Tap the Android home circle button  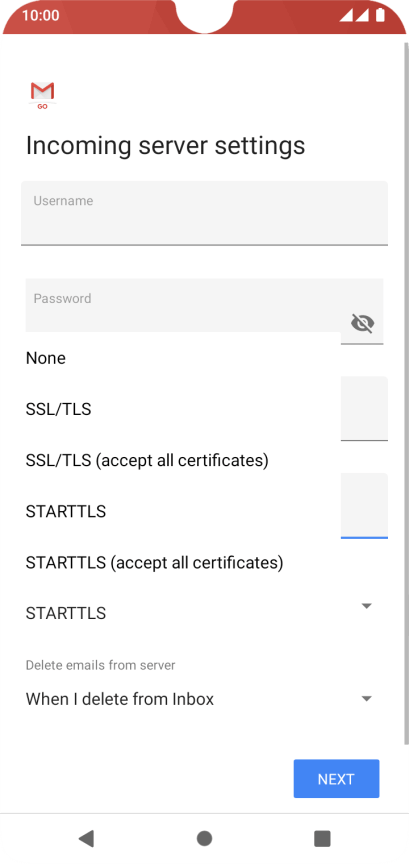tap(204, 839)
